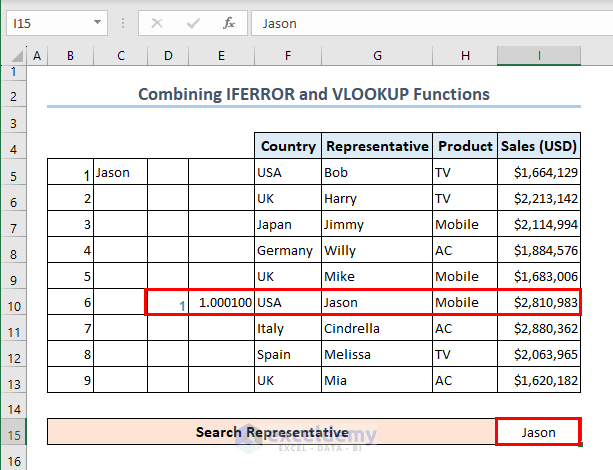613x470 pixels.
Task: Select cell with value $2,810,983
Action: pos(539,302)
